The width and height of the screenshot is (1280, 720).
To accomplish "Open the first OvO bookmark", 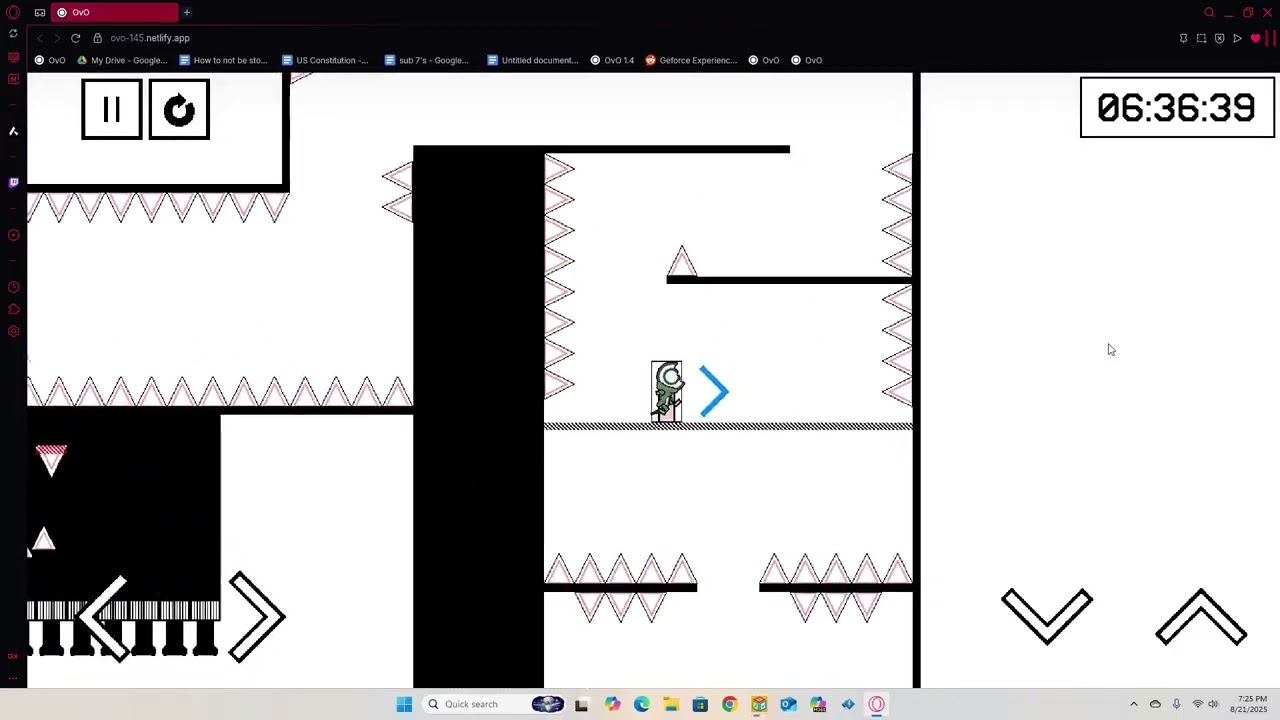I will (49, 60).
